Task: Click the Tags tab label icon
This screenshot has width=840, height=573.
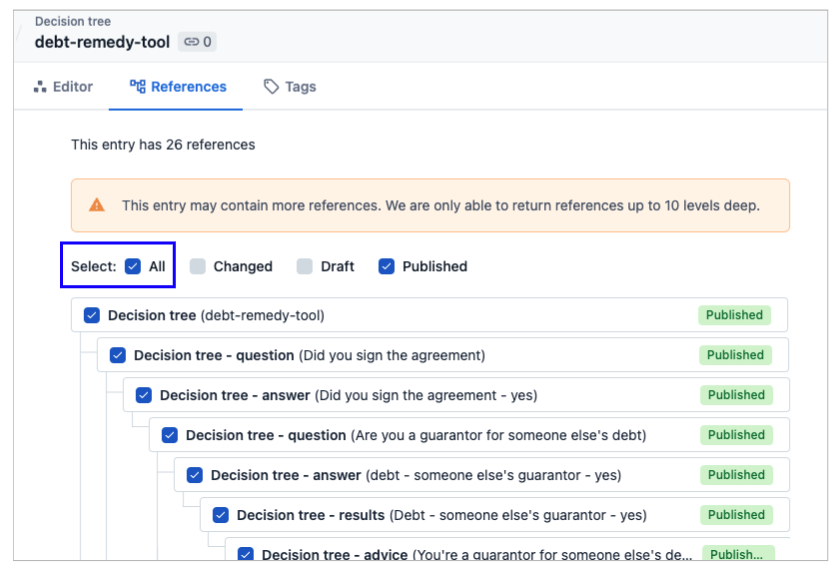Action: 271,87
